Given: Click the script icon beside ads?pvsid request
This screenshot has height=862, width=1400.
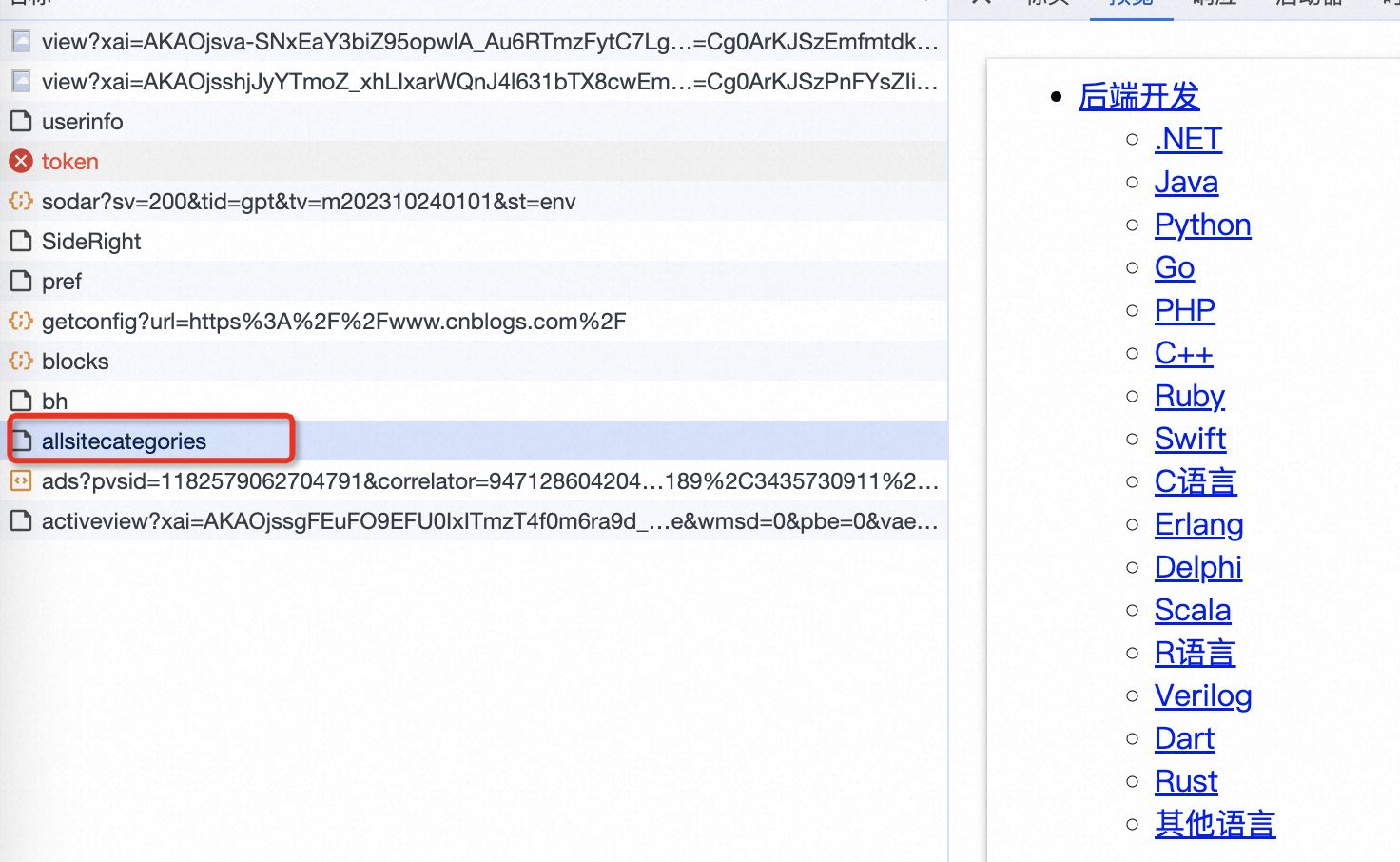Looking at the screenshot, I should coord(21,481).
